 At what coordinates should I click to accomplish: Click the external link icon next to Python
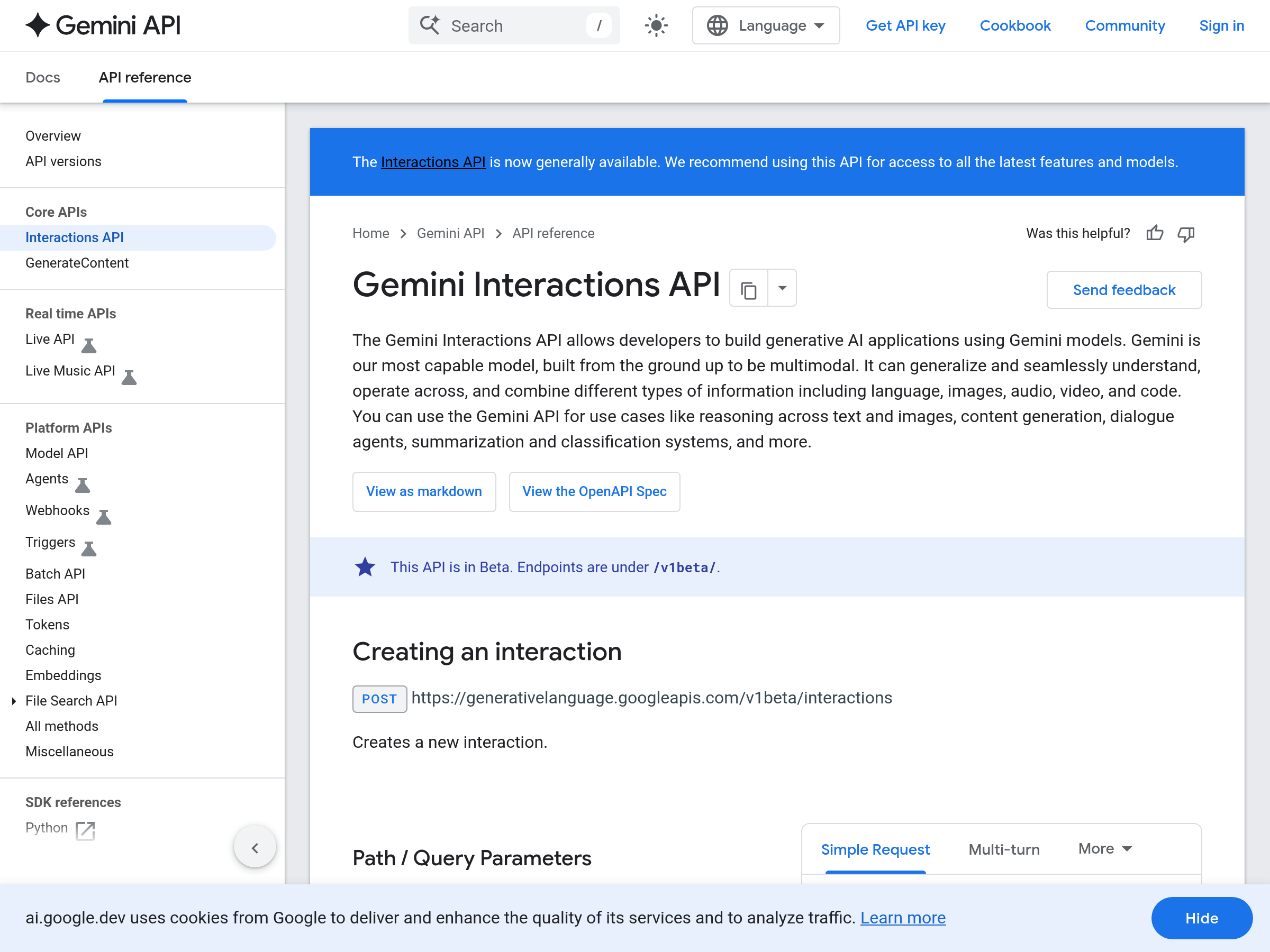[85, 830]
